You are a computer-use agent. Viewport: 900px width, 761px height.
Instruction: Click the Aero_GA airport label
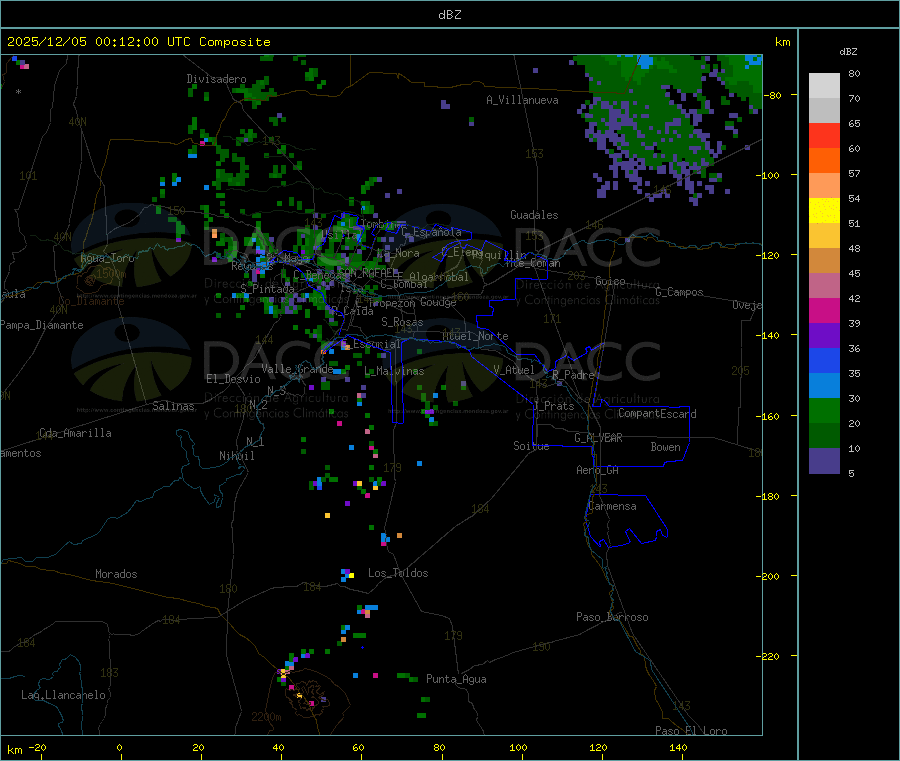click(598, 470)
